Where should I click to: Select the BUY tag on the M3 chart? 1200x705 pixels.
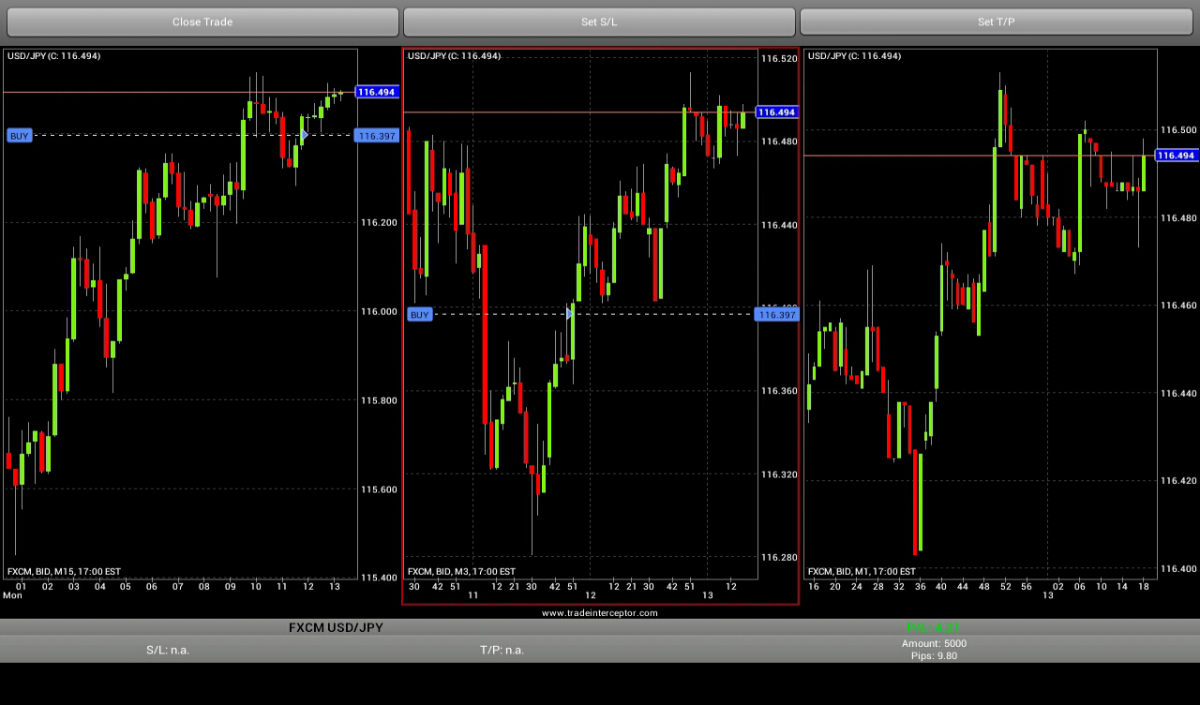tap(420, 314)
